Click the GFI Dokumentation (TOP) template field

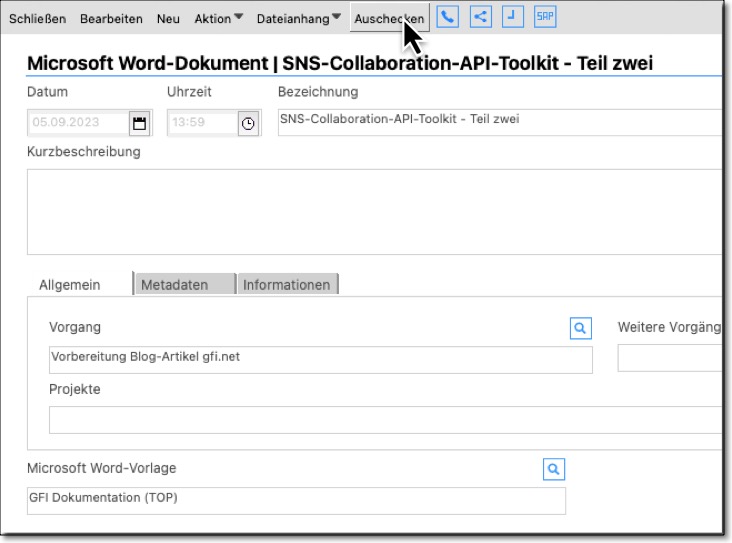[x=296, y=501]
